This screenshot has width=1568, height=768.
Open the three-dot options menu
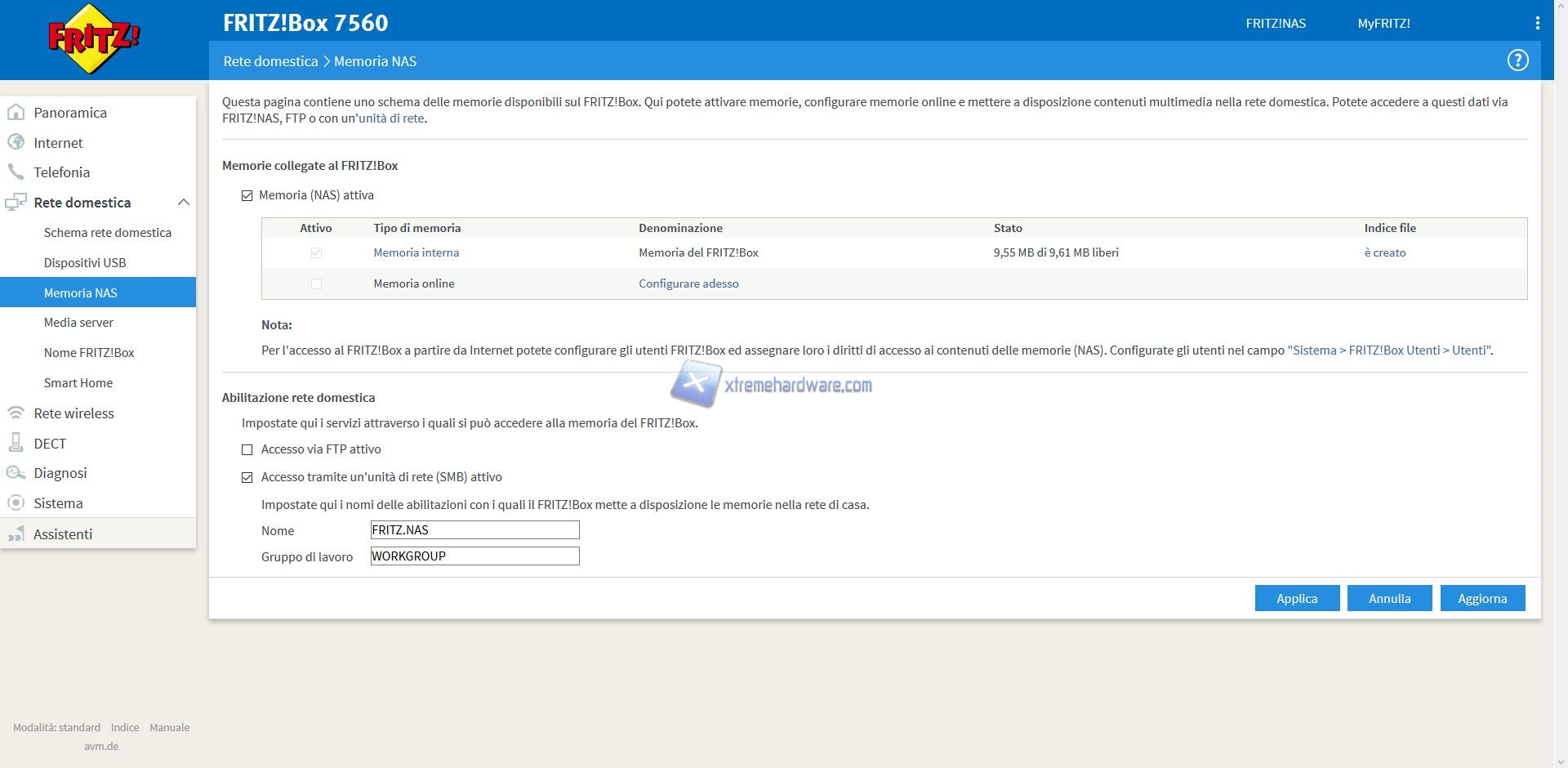1537,24
